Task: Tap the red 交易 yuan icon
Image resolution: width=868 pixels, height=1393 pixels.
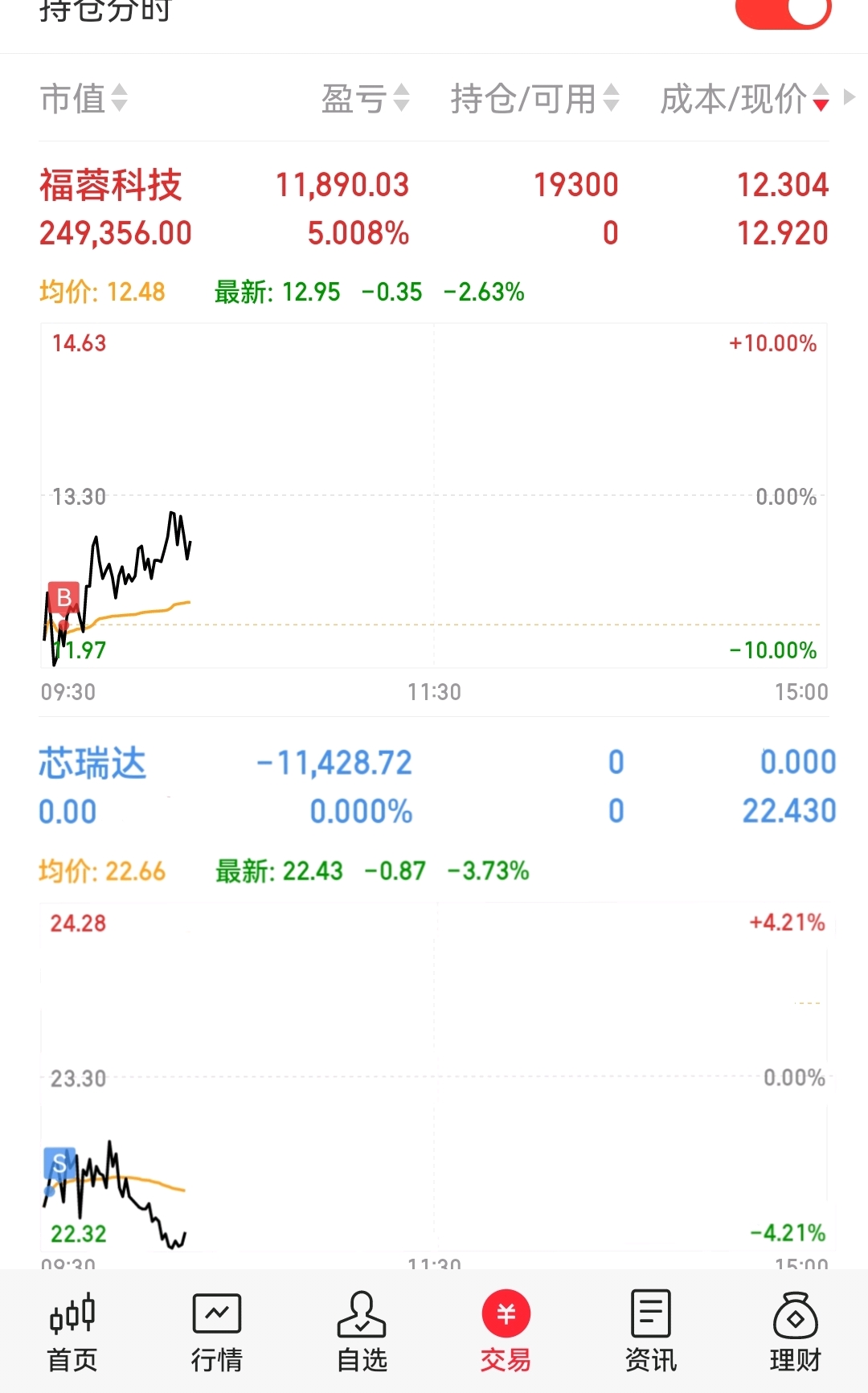Action: click(x=506, y=1314)
